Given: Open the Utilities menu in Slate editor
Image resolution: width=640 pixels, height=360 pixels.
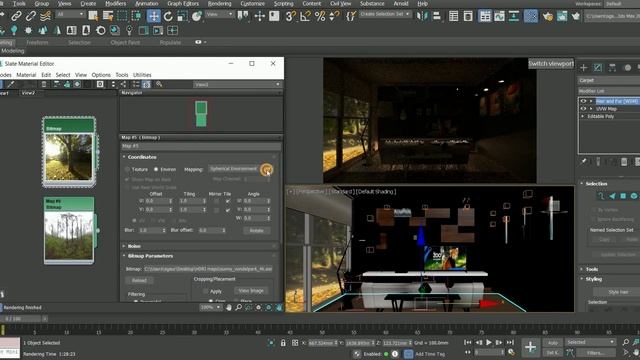Looking at the screenshot, I should [142, 75].
